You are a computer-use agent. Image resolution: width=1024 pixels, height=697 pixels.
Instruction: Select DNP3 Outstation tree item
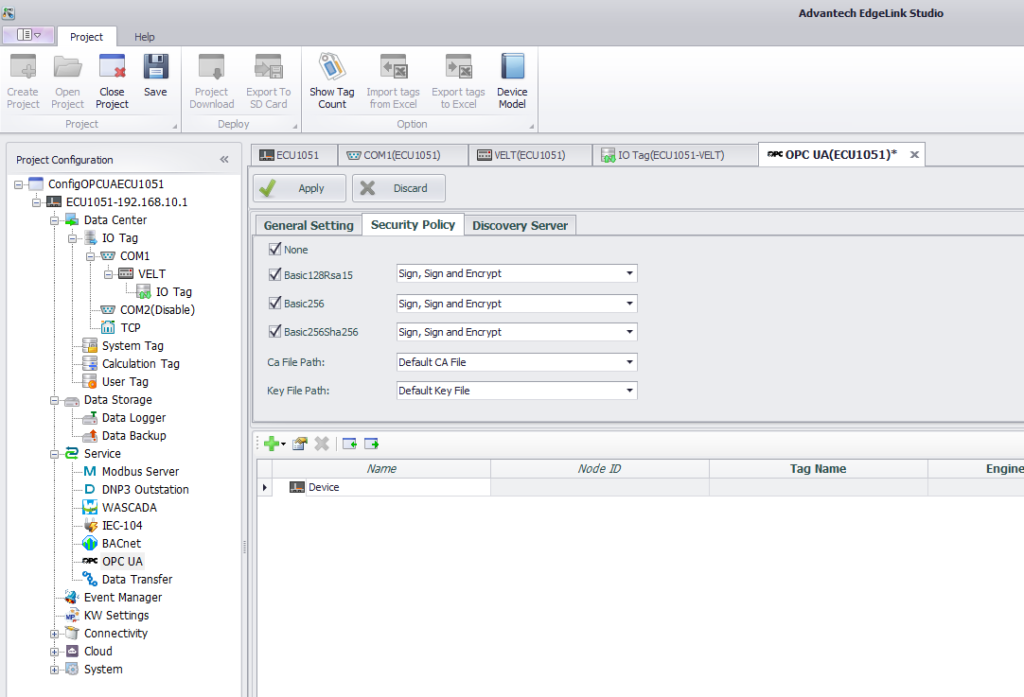point(145,489)
